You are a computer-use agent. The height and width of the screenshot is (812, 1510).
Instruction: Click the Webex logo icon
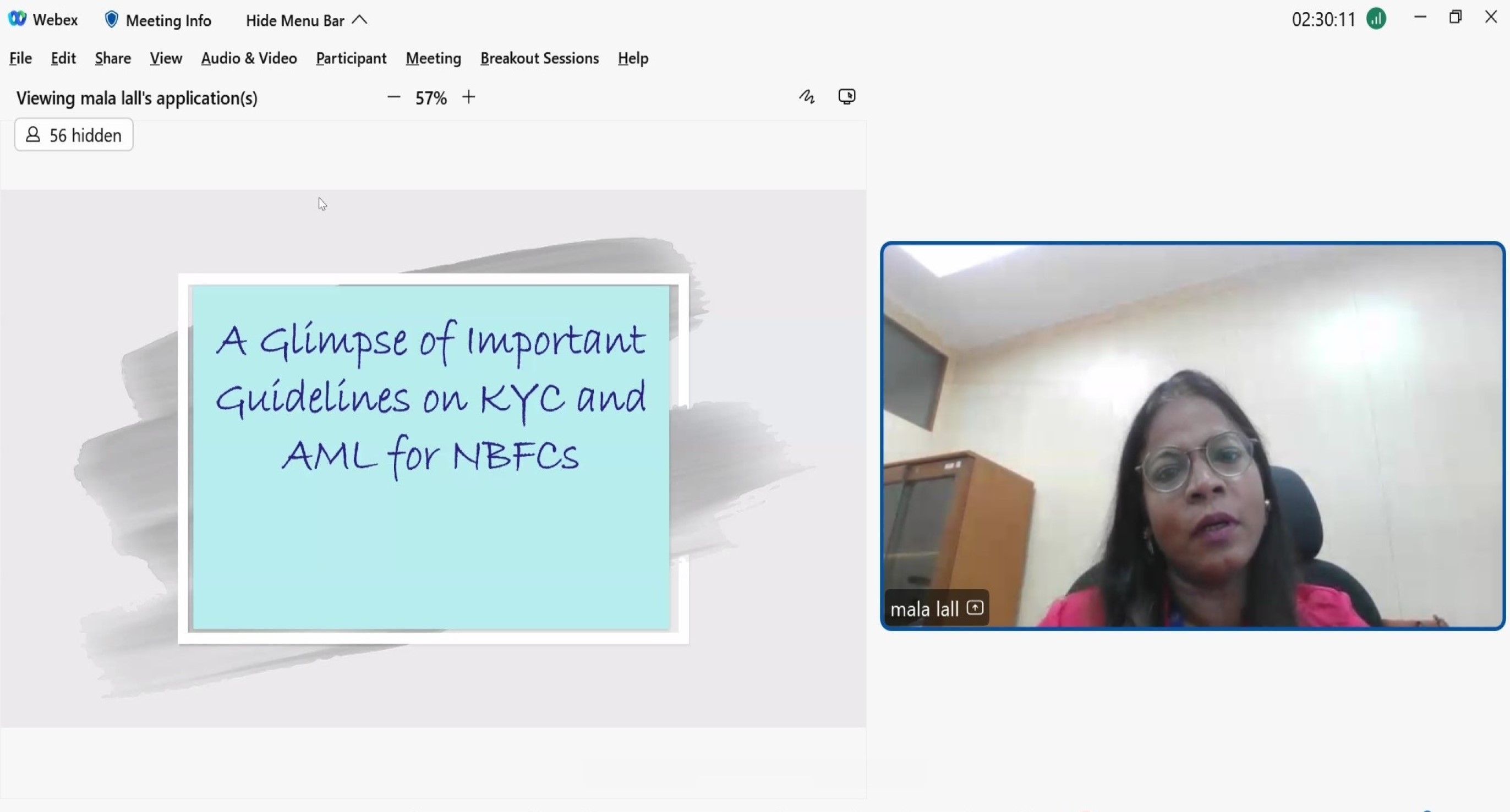coord(17,19)
